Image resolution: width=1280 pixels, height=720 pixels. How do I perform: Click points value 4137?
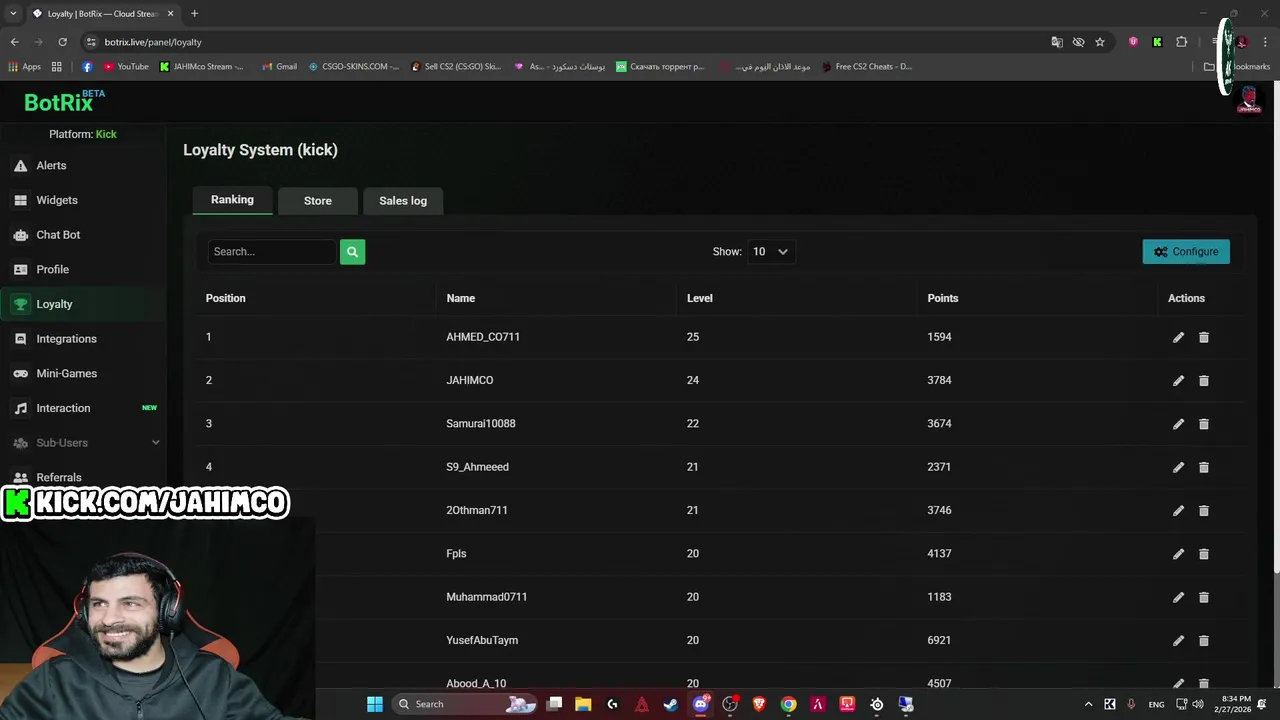(x=939, y=554)
